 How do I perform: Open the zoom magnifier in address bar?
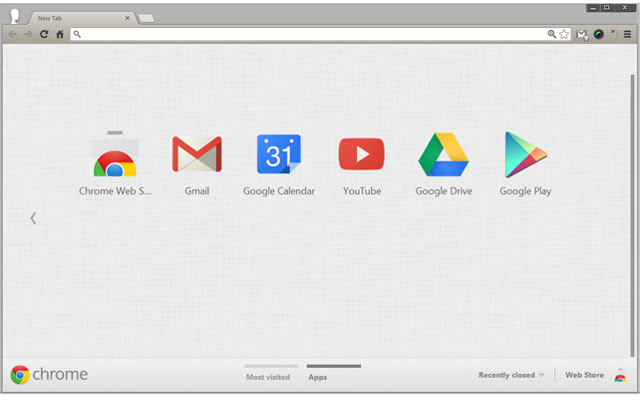[x=552, y=34]
